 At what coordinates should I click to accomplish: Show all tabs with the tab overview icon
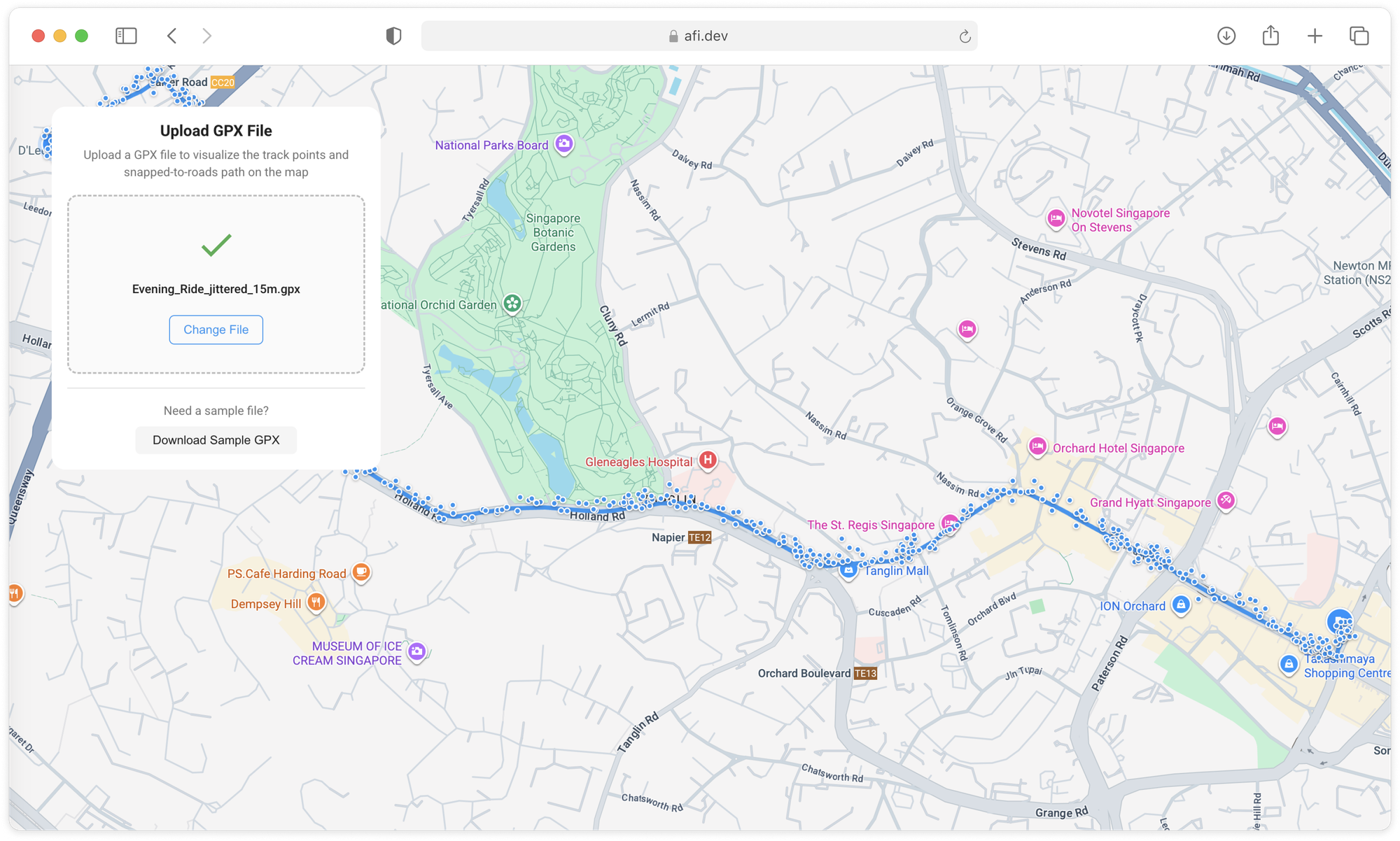(1359, 35)
